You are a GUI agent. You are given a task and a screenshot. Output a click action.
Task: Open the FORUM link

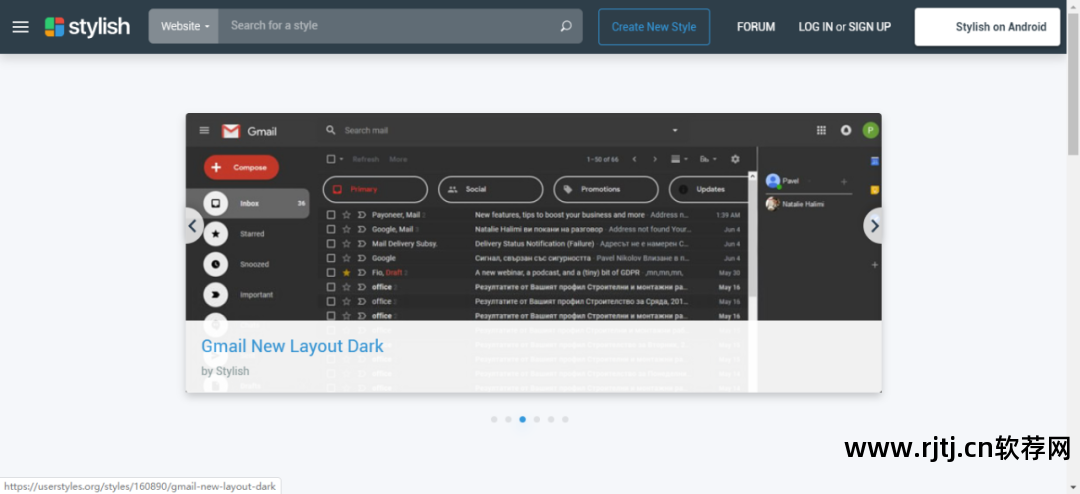(x=756, y=27)
